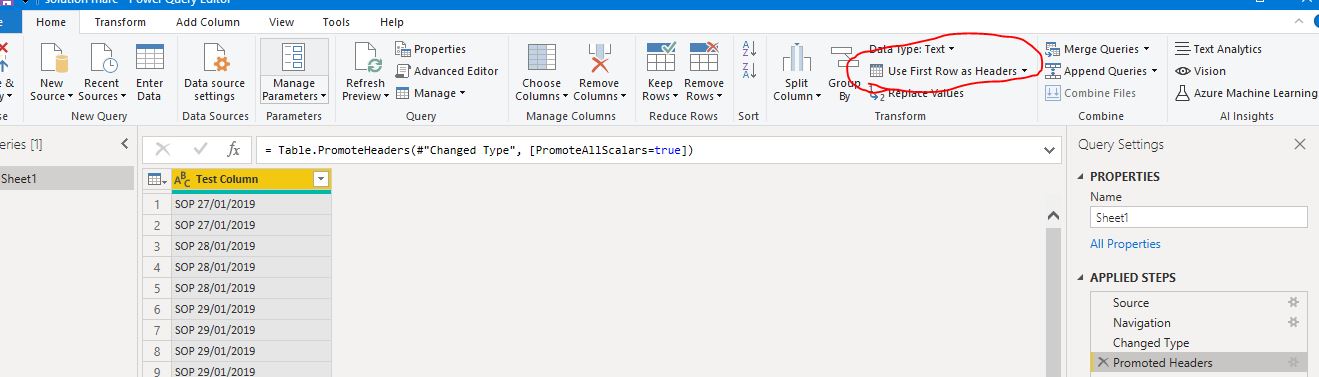Viewport: 1319px width, 377px height.
Task: Open the Add Column tab
Action: point(208,21)
